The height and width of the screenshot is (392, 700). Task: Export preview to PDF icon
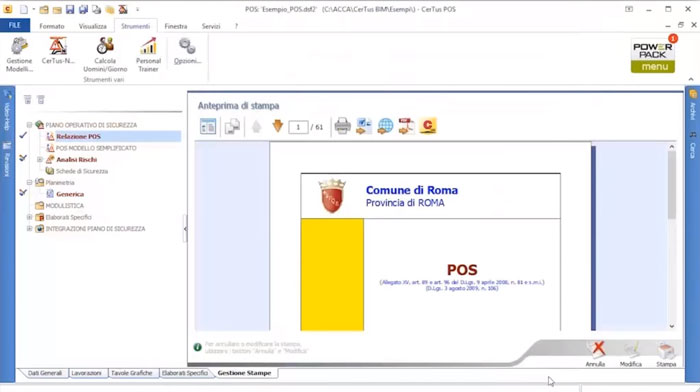click(x=407, y=126)
